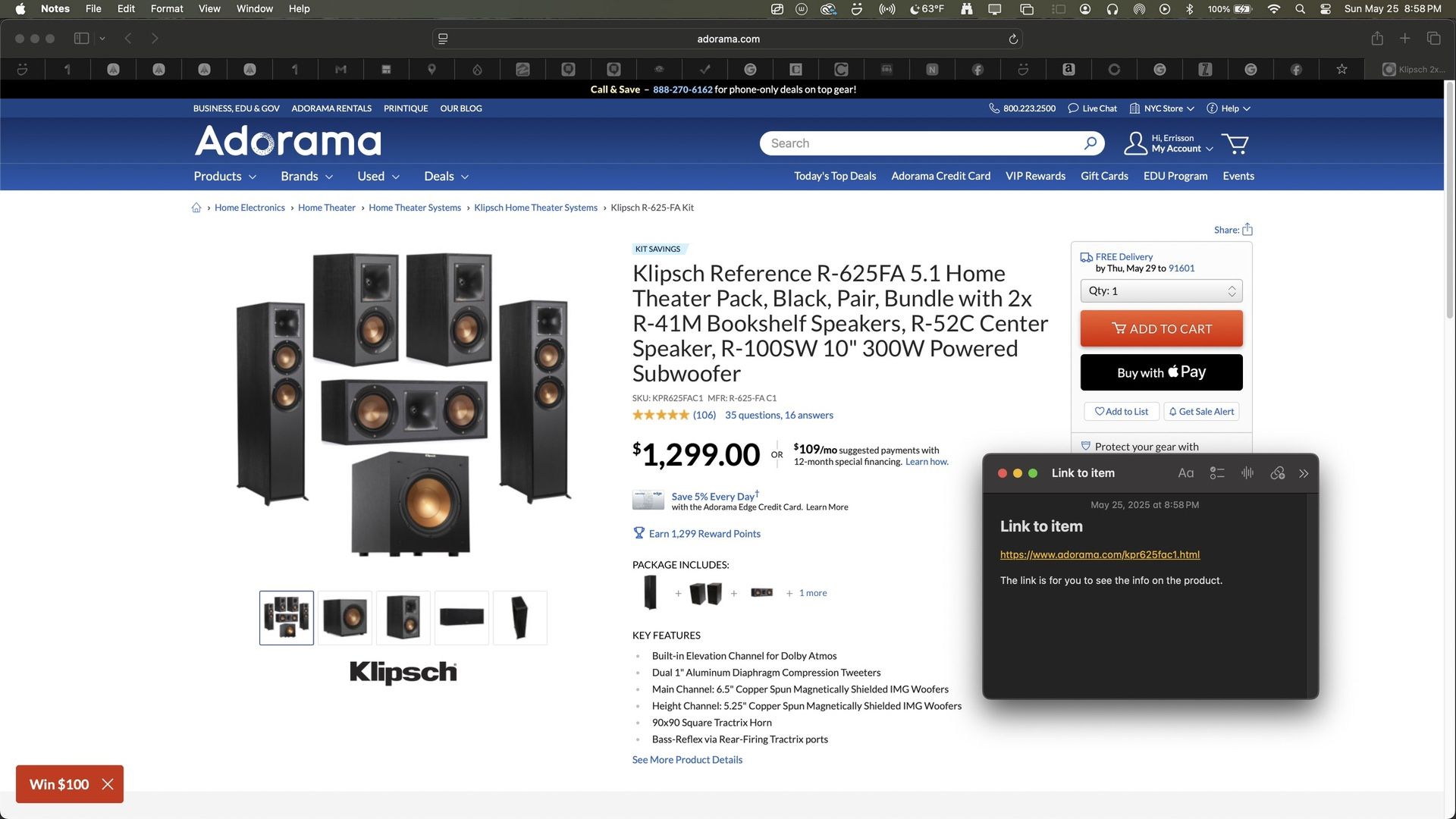The width and height of the screenshot is (1456, 819).
Task: Click the Bluetooth menu bar icon
Action: pos(1189,9)
